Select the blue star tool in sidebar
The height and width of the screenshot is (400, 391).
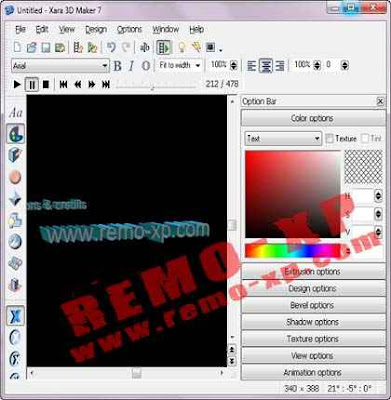(x=15, y=199)
